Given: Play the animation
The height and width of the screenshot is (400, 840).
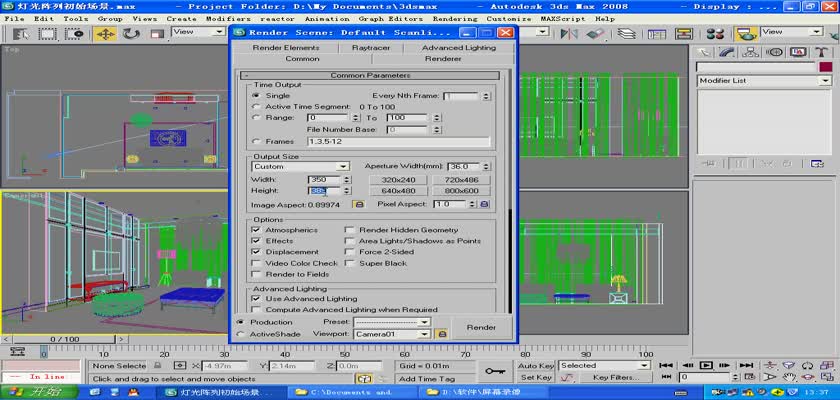Looking at the screenshot, I should coord(706,365).
